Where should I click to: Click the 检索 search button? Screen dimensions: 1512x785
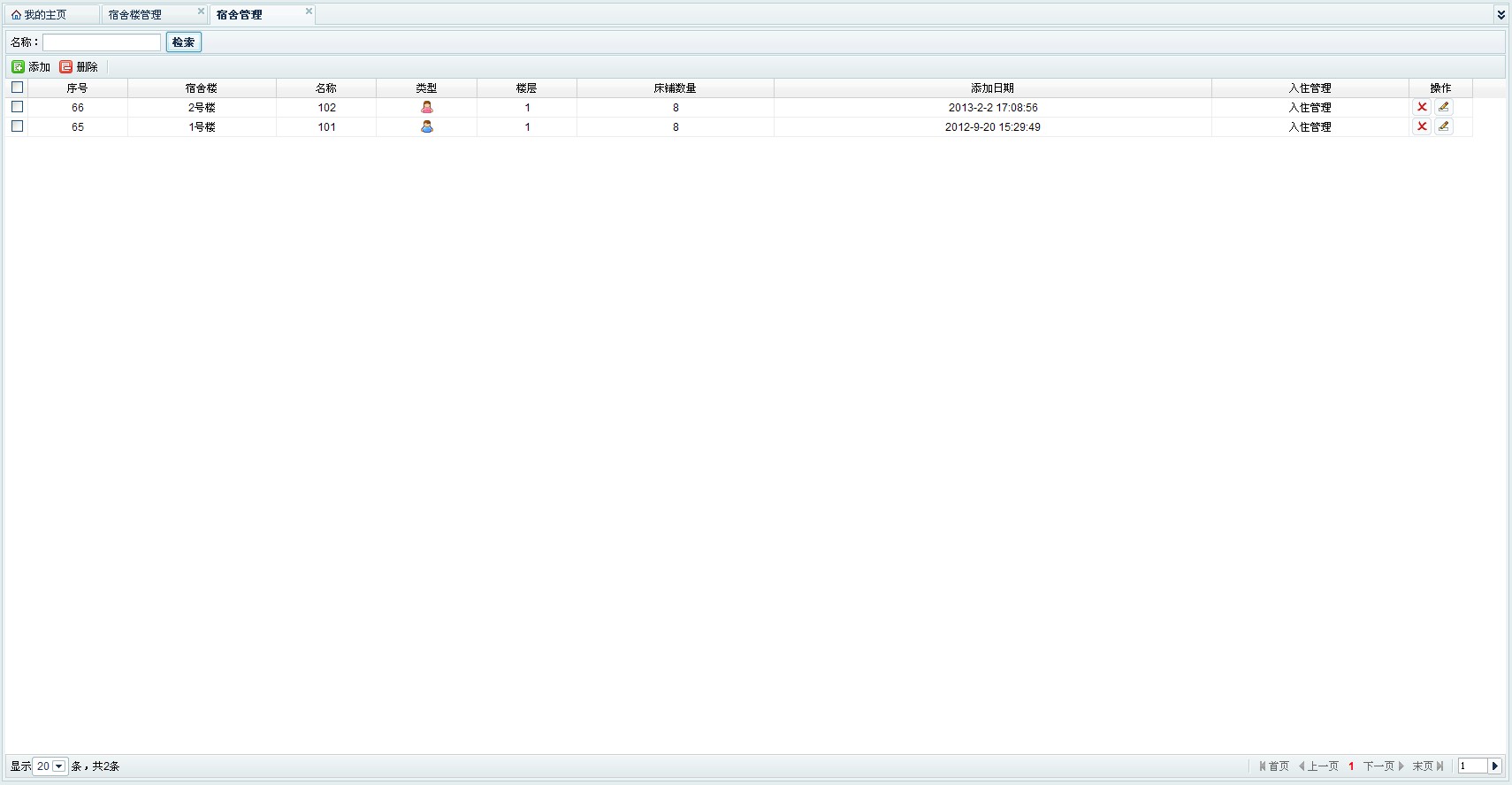pos(184,42)
